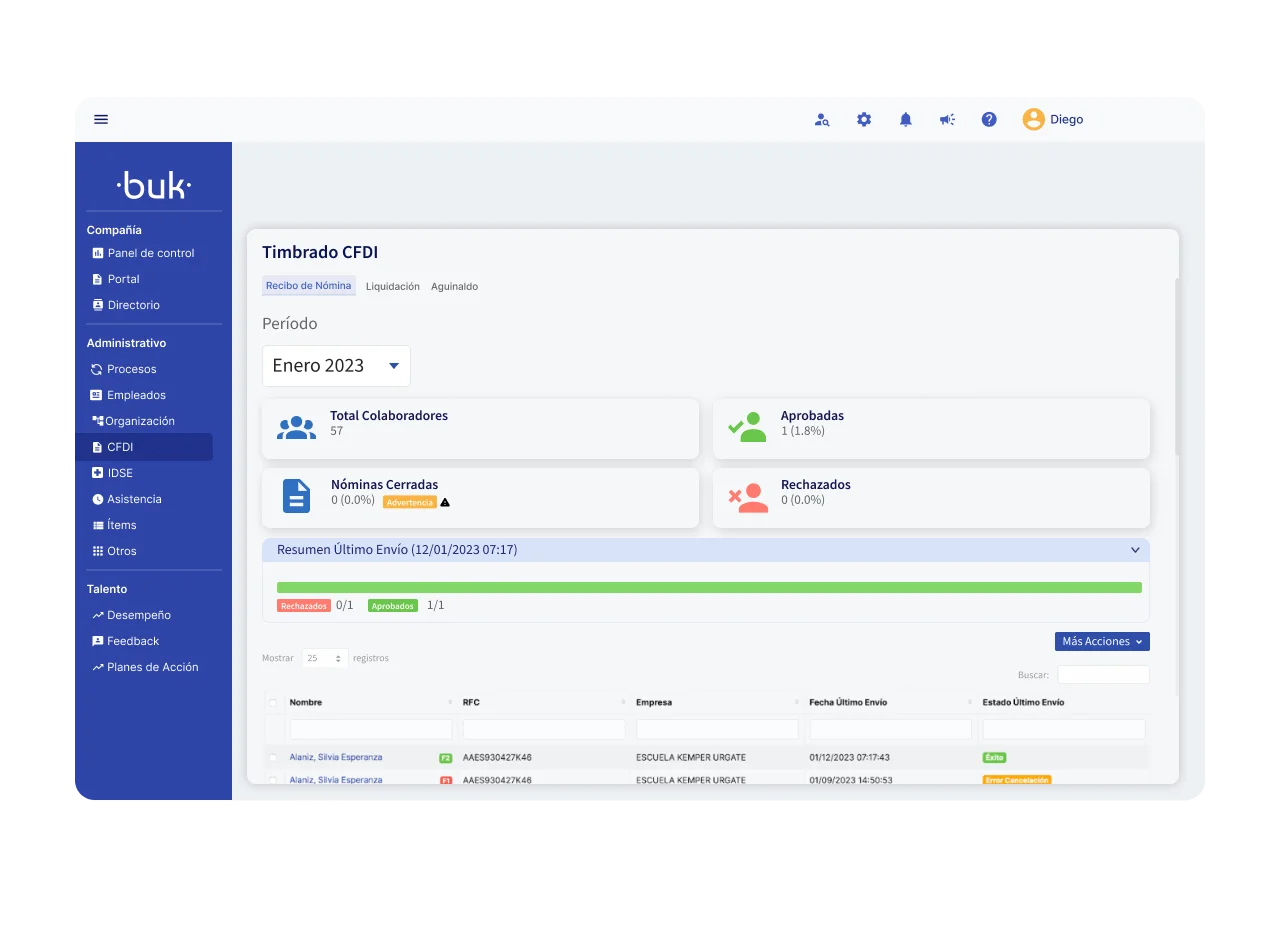
Task: Click the vertical scrollbar of the Timbrado panel
Action: (x=1176, y=366)
